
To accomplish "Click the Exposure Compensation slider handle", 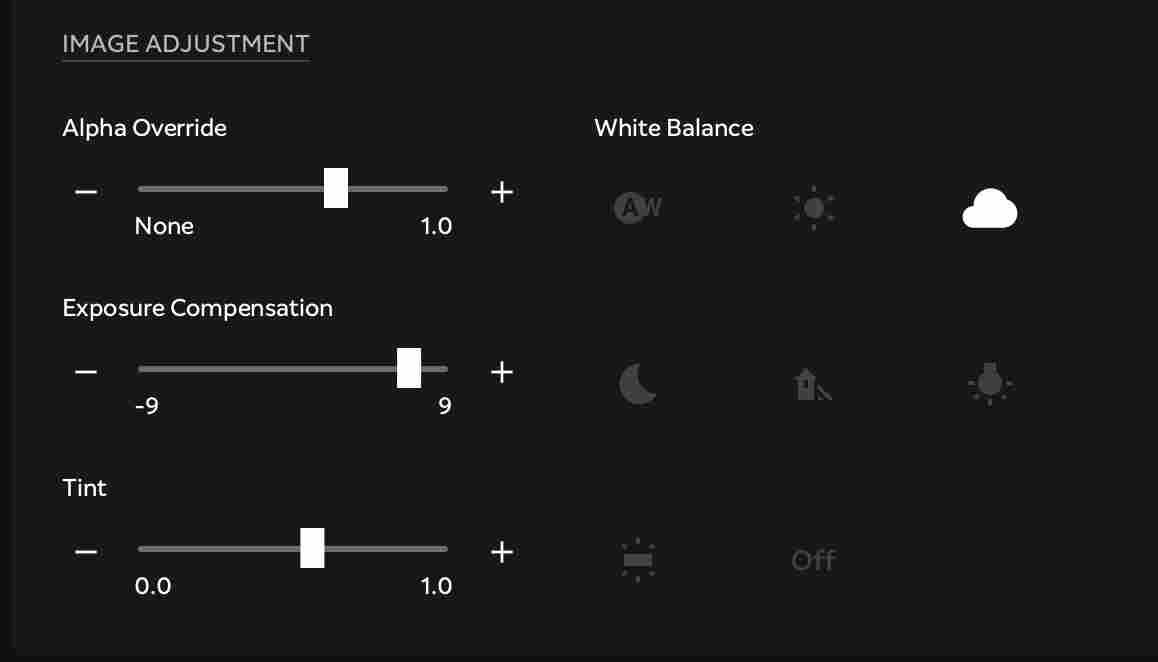I will pyautogui.click(x=410, y=368).
